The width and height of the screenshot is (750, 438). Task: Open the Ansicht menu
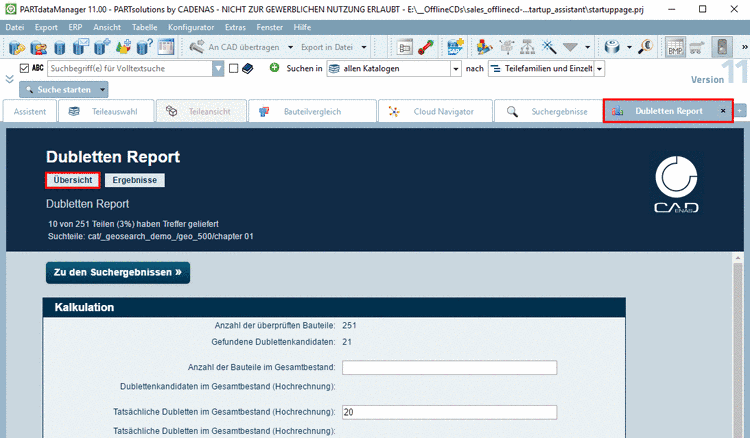coord(107,27)
